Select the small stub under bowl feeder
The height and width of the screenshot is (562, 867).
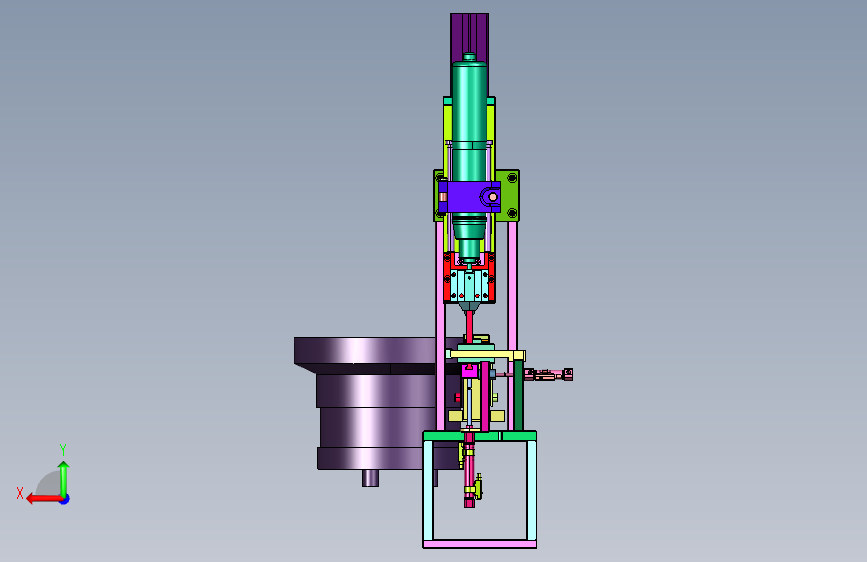tap(370, 478)
